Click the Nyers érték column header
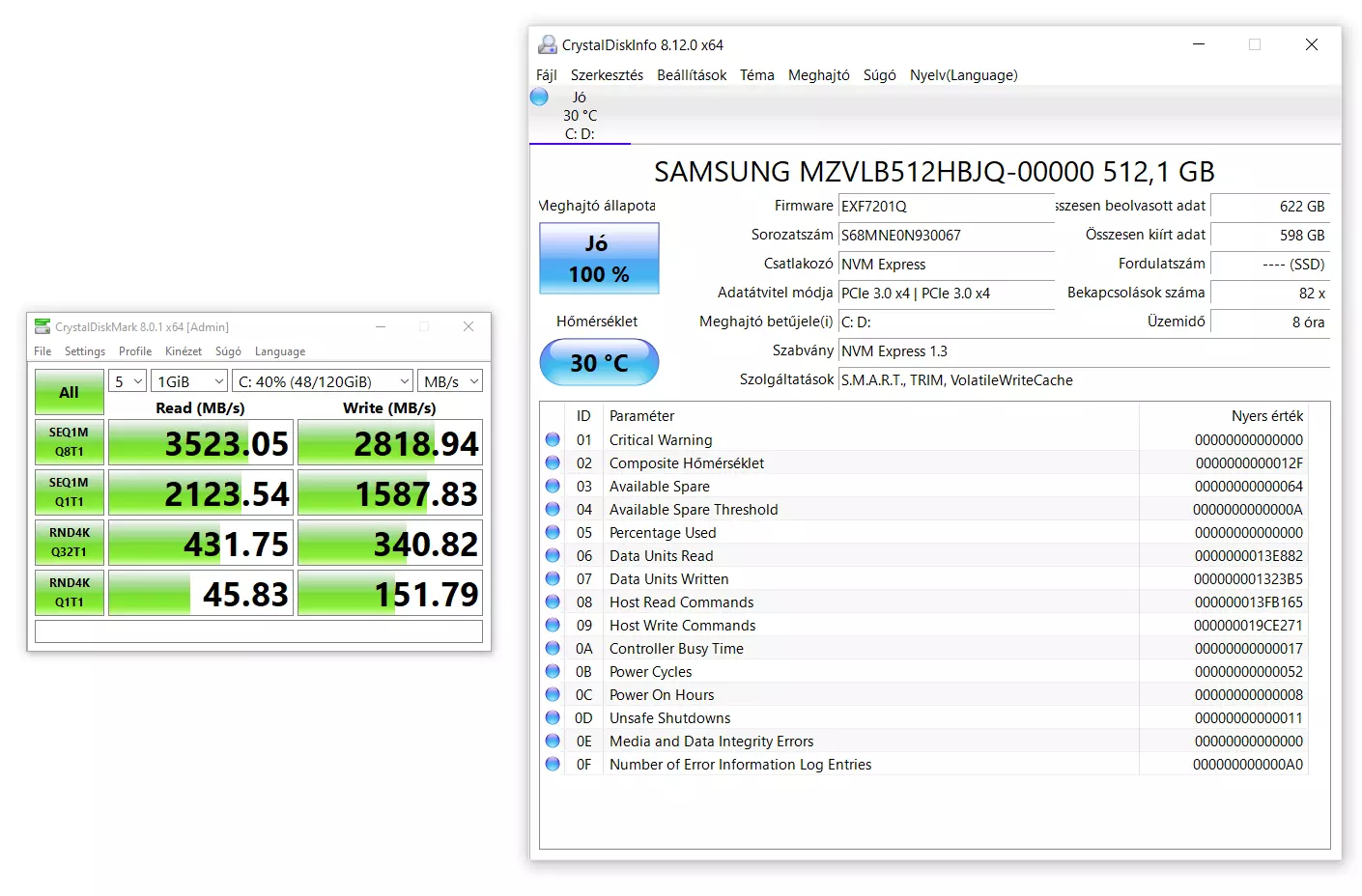The height and width of the screenshot is (896, 1362). click(1267, 416)
